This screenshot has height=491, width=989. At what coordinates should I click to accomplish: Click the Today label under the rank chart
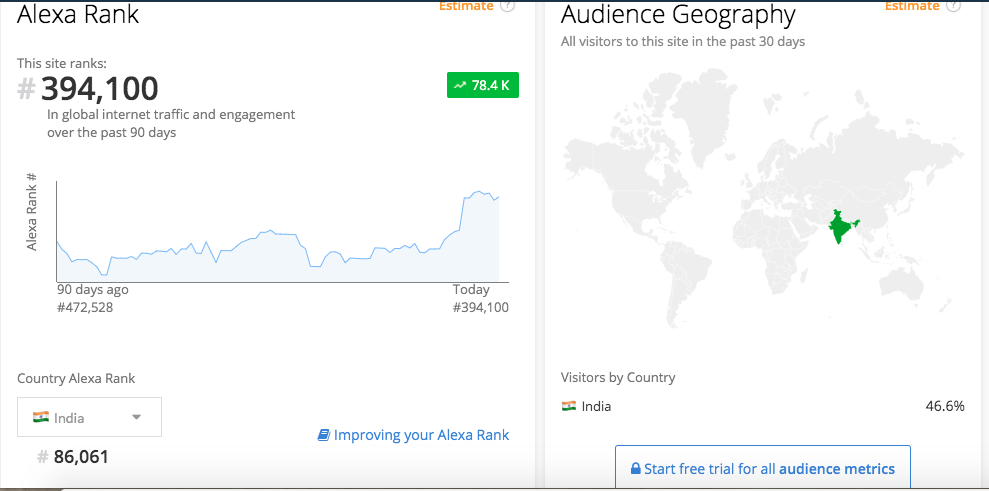(471, 290)
